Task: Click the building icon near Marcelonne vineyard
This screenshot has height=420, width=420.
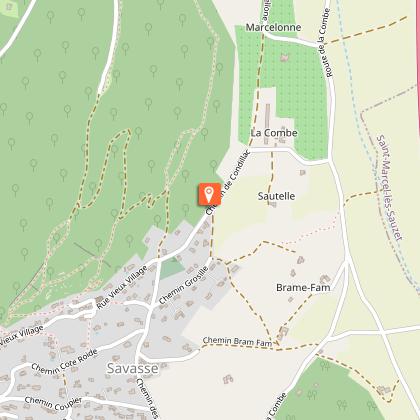Action: point(284,58)
